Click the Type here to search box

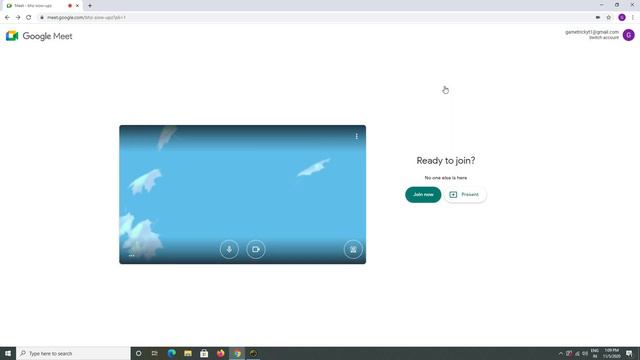(73, 353)
